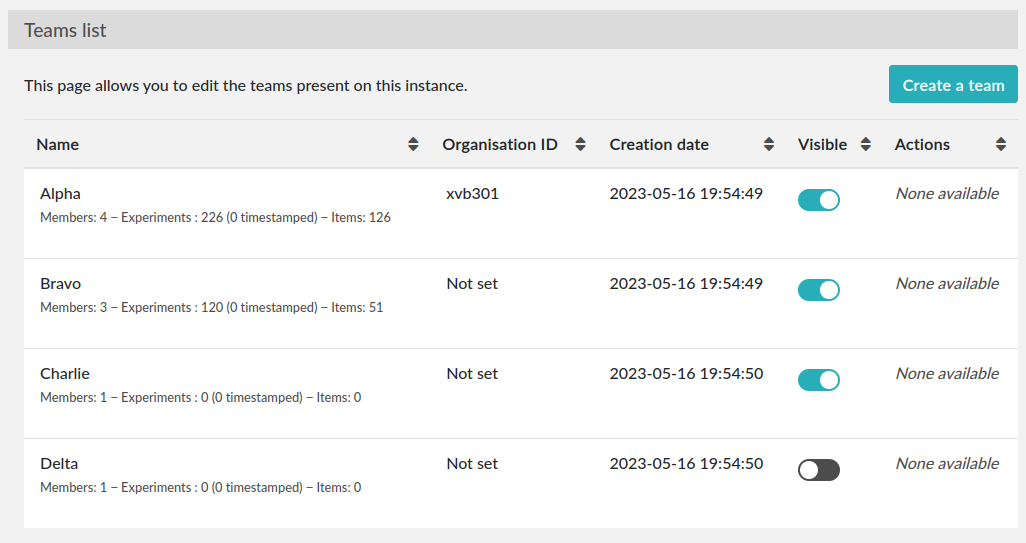The height and width of the screenshot is (543, 1026).
Task: Click the Visible column sort icon
Action: tap(866, 145)
